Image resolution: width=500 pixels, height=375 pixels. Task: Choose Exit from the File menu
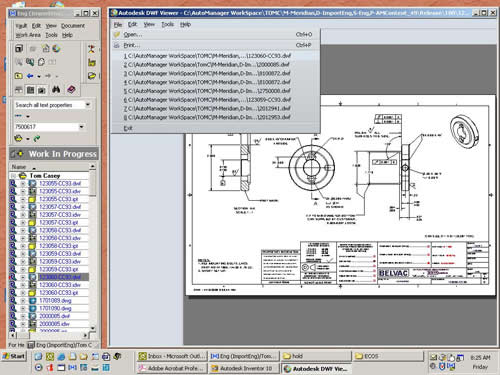point(215,128)
